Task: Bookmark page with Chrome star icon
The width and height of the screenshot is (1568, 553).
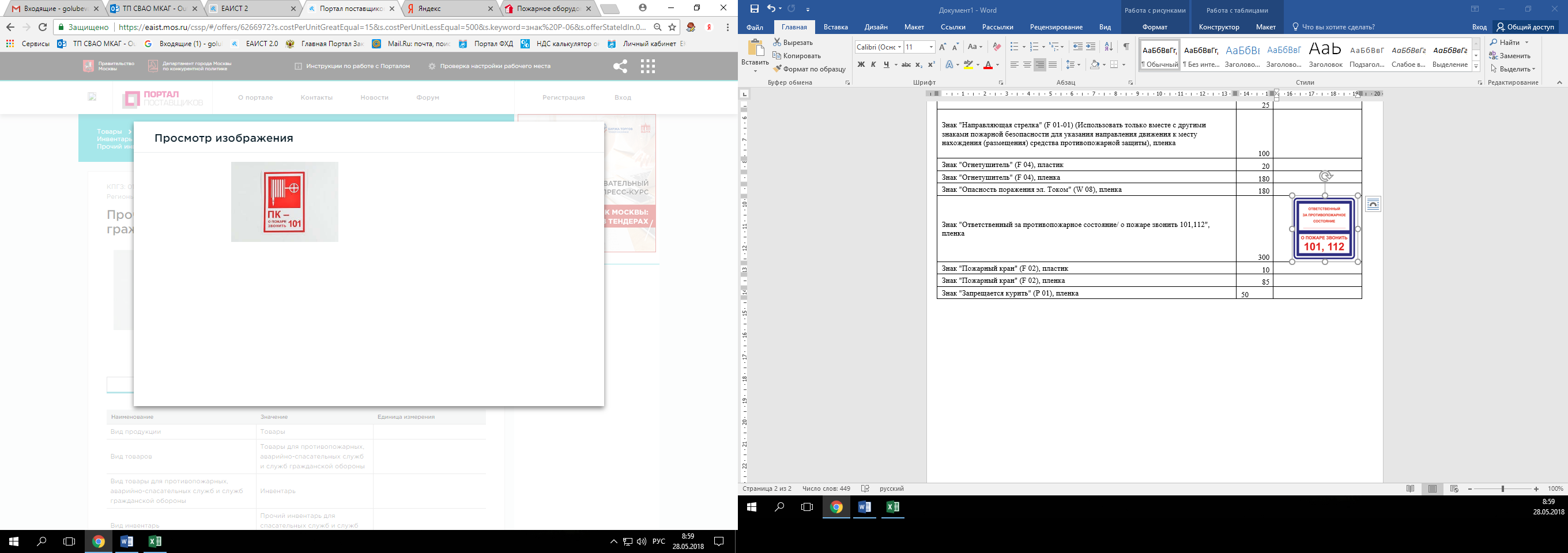Action: [x=672, y=28]
